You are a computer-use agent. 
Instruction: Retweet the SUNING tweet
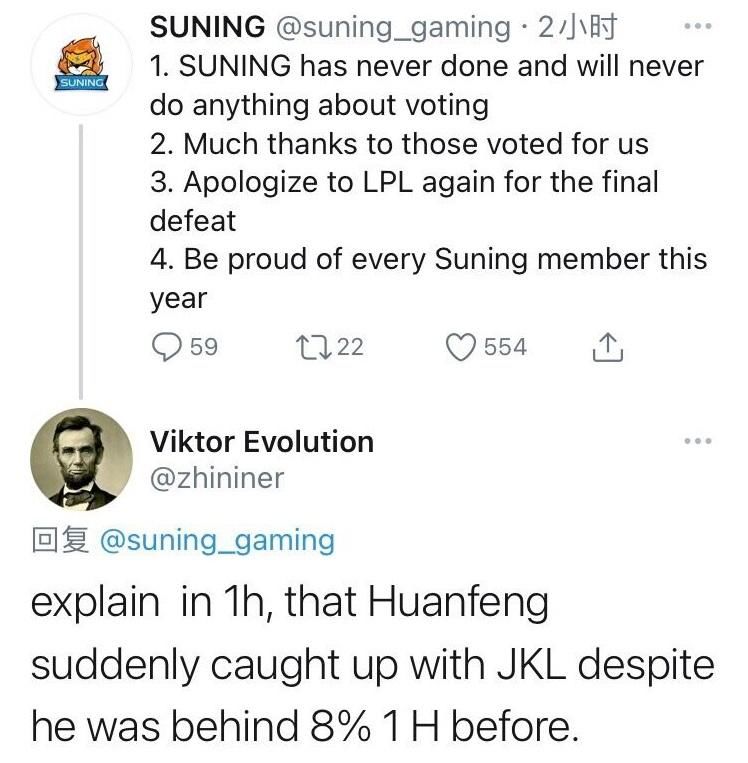[x=313, y=347]
